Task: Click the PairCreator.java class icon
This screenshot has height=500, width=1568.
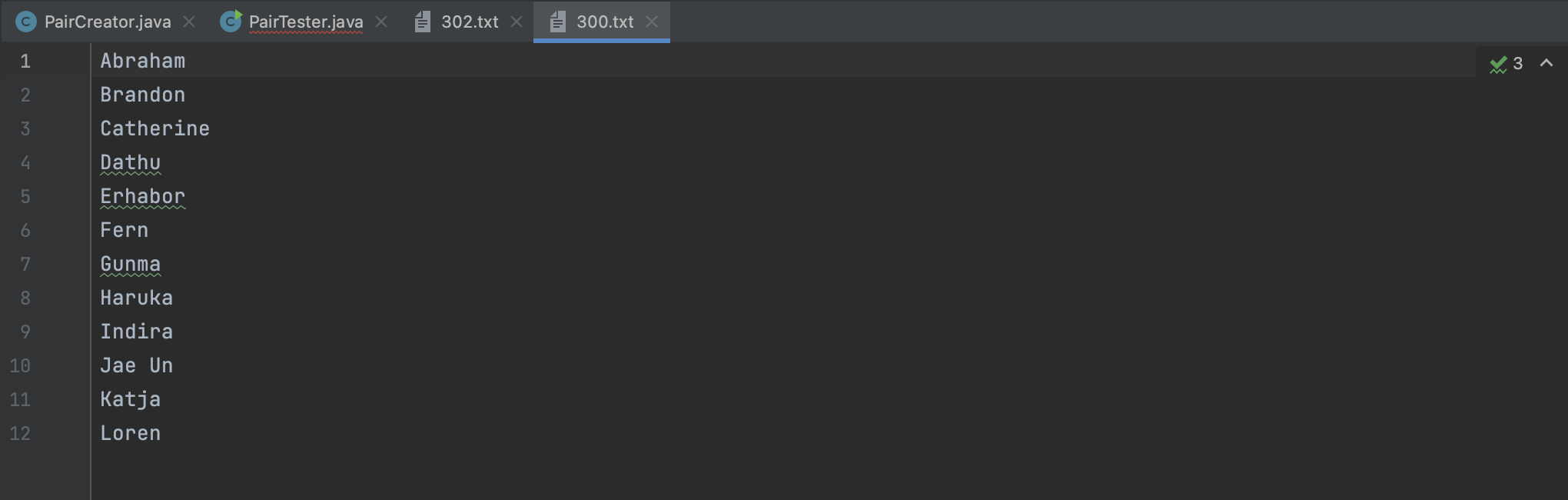Action: click(26, 22)
